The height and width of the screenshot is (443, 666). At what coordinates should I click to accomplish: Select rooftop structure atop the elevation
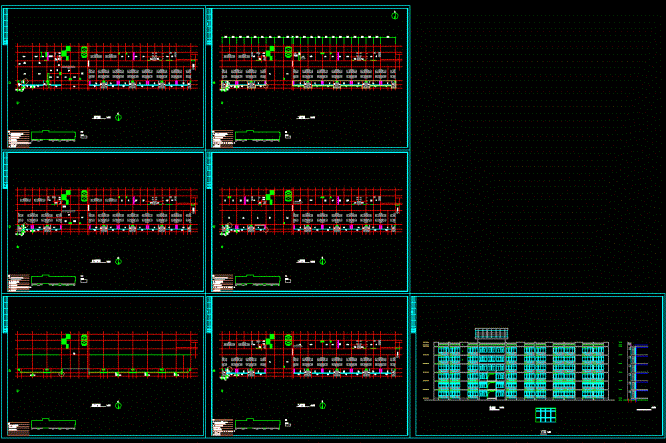491,334
